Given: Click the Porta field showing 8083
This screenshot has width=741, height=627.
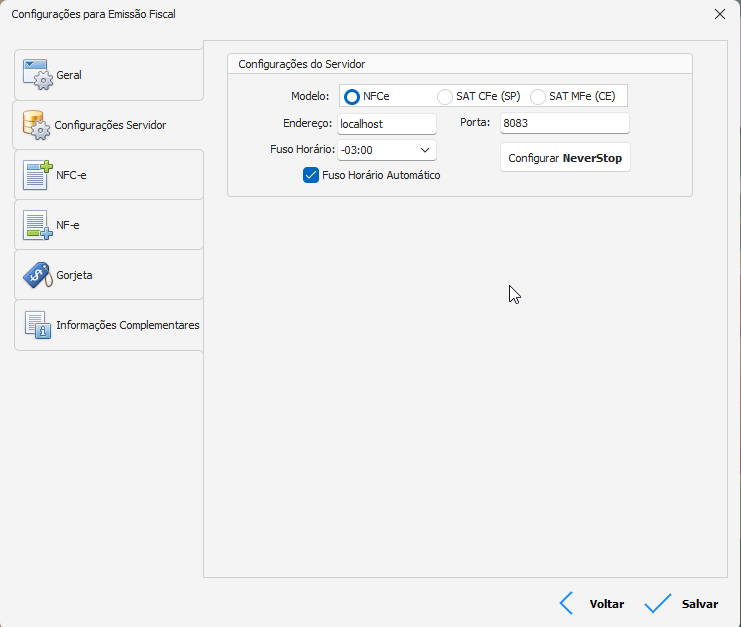Looking at the screenshot, I should click(564, 123).
